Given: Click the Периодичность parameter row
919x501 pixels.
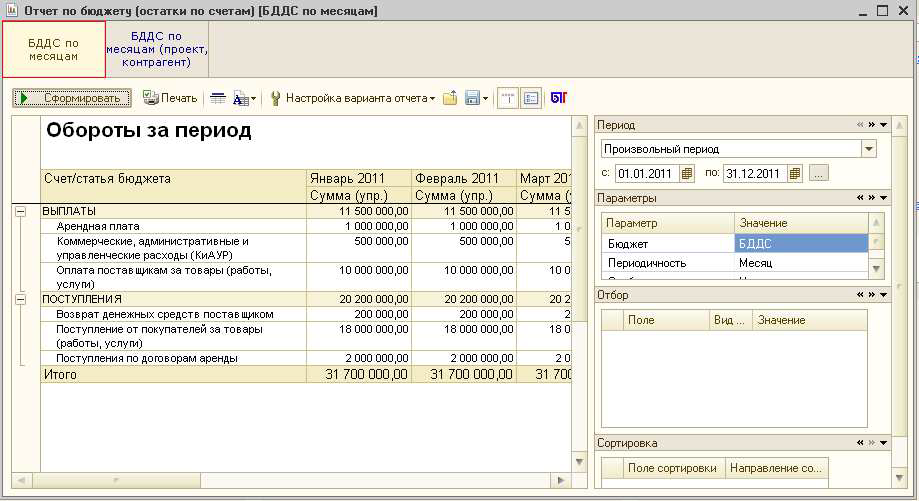Looking at the screenshot, I should click(734, 263).
